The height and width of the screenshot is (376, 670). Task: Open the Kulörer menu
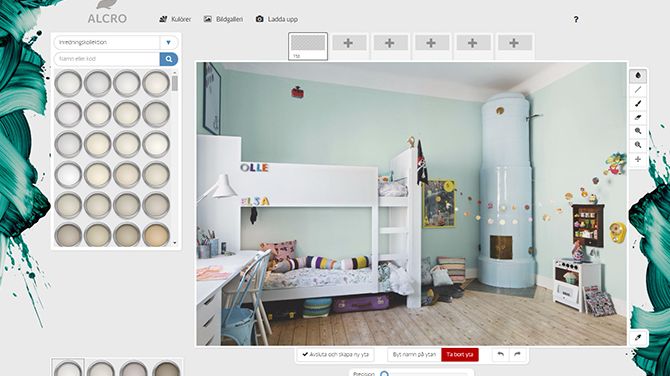[x=175, y=19]
